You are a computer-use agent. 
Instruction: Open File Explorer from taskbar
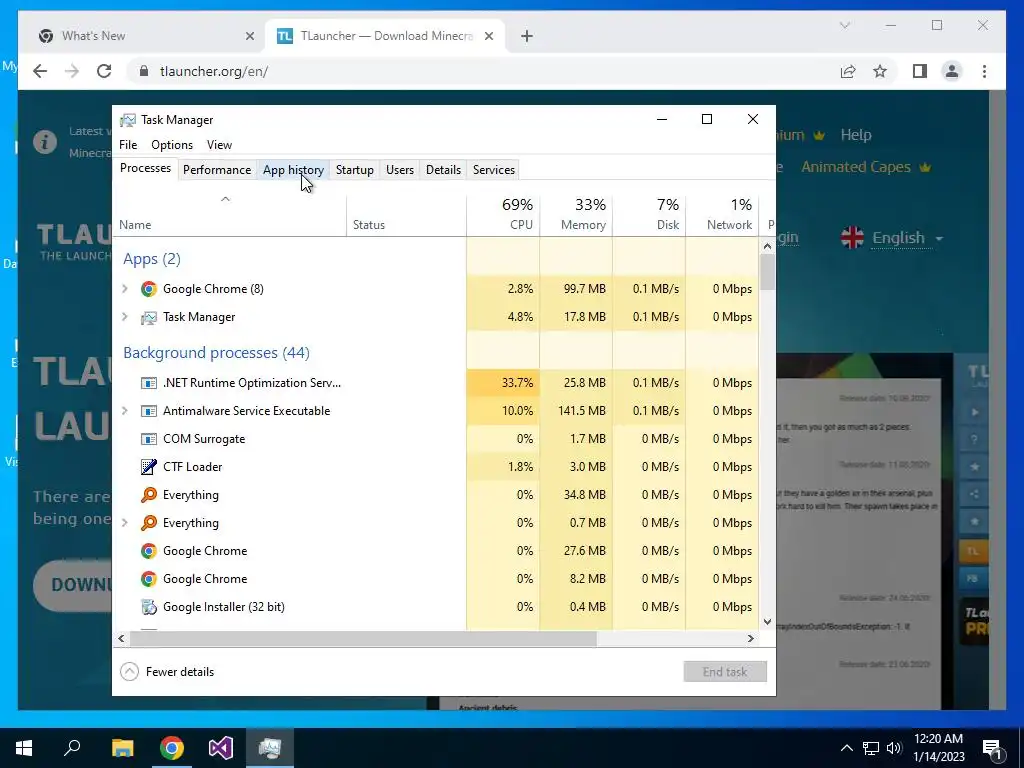pyautogui.click(x=122, y=748)
